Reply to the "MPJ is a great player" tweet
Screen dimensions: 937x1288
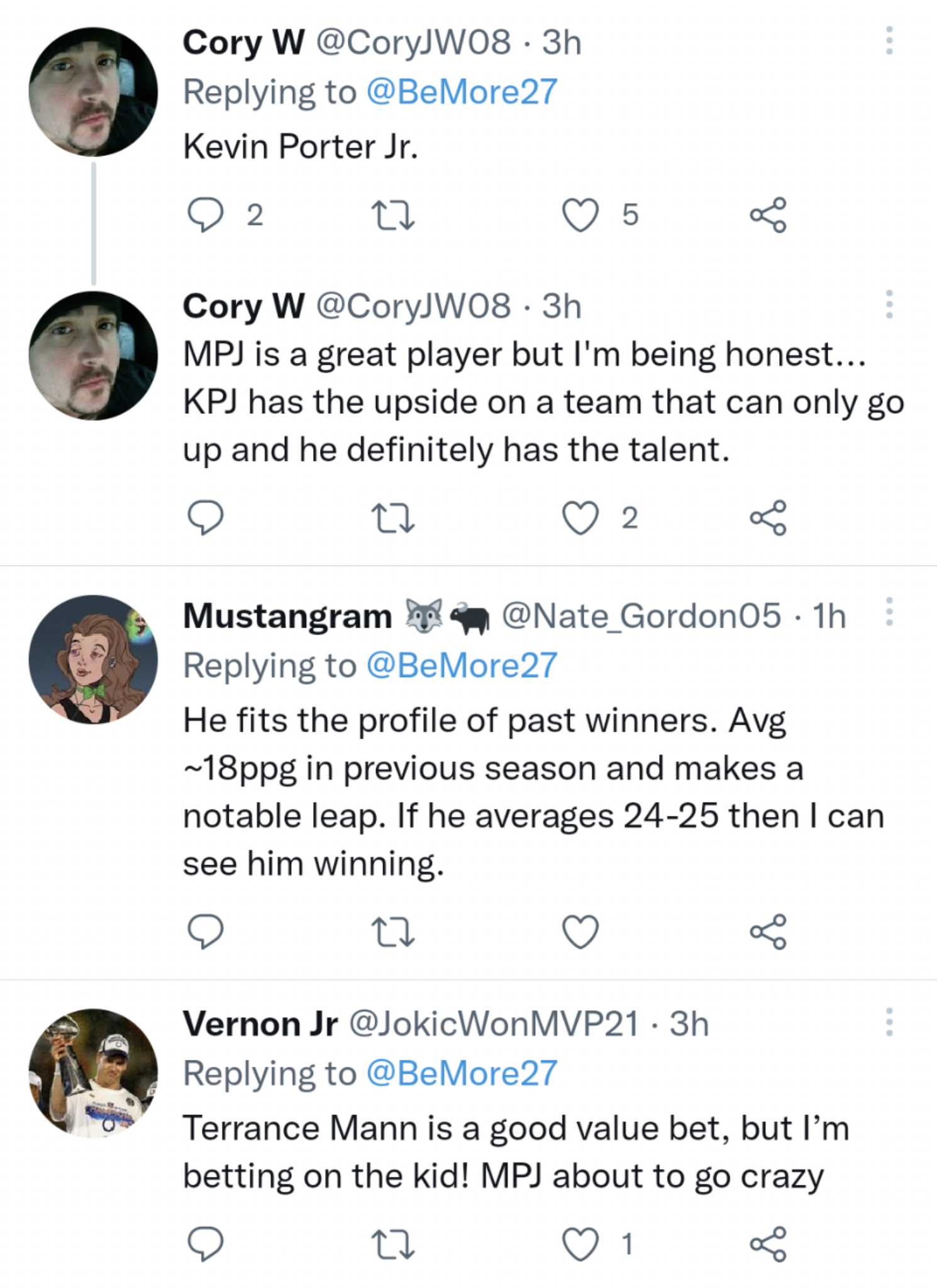click(x=205, y=518)
